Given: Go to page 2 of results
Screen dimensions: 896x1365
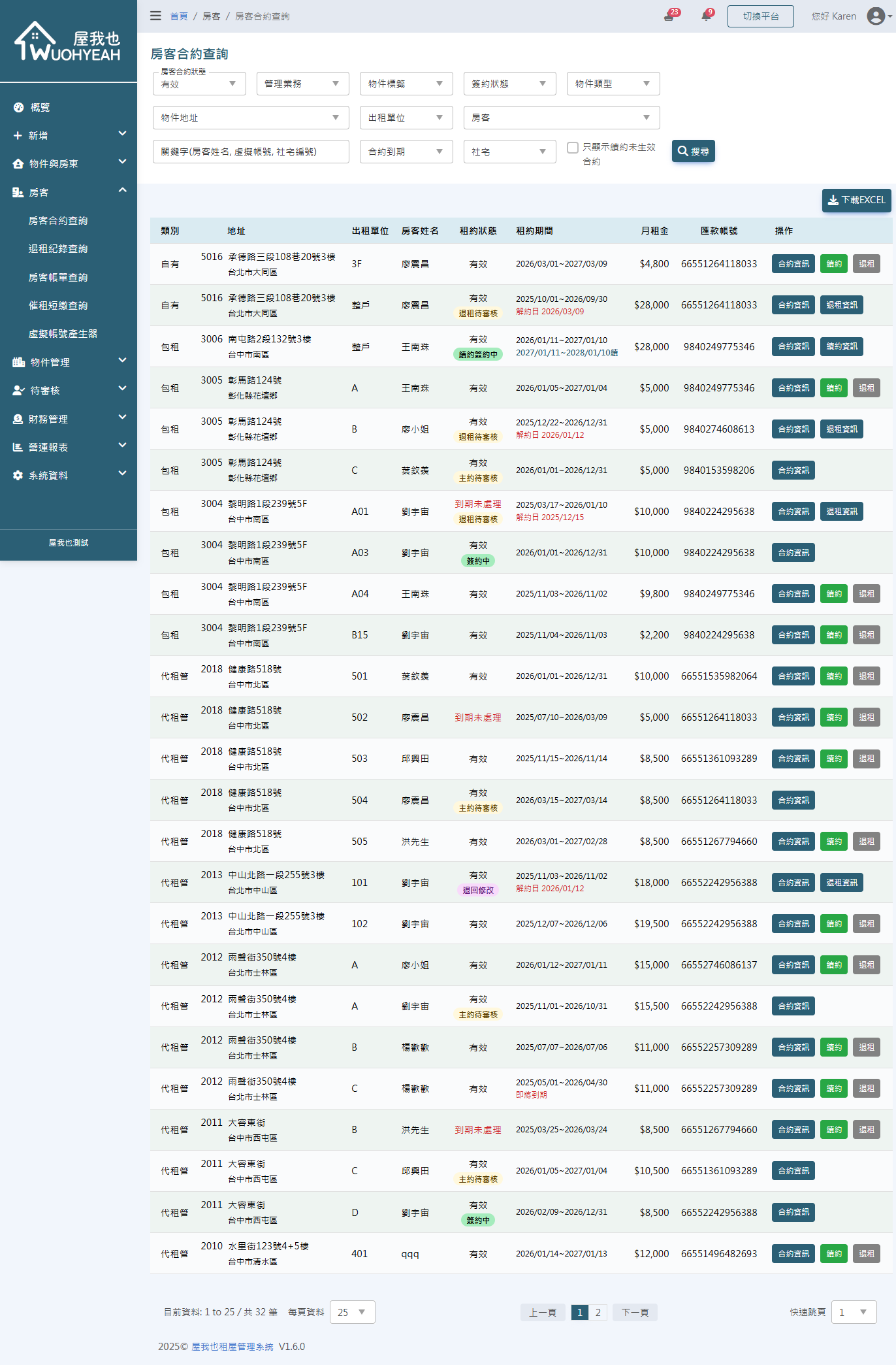Looking at the screenshot, I should [x=598, y=1312].
